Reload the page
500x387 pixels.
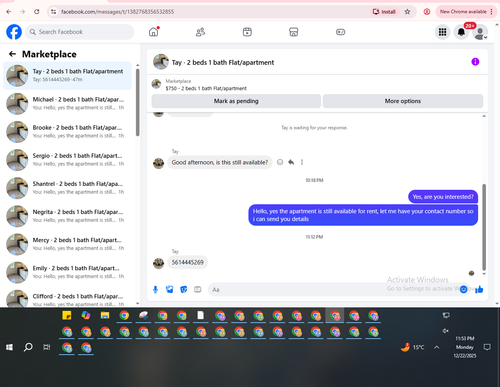[x=37, y=12]
